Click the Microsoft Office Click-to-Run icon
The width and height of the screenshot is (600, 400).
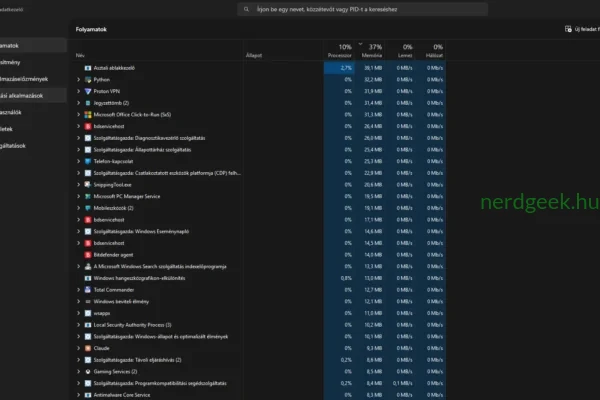[88, 114]
